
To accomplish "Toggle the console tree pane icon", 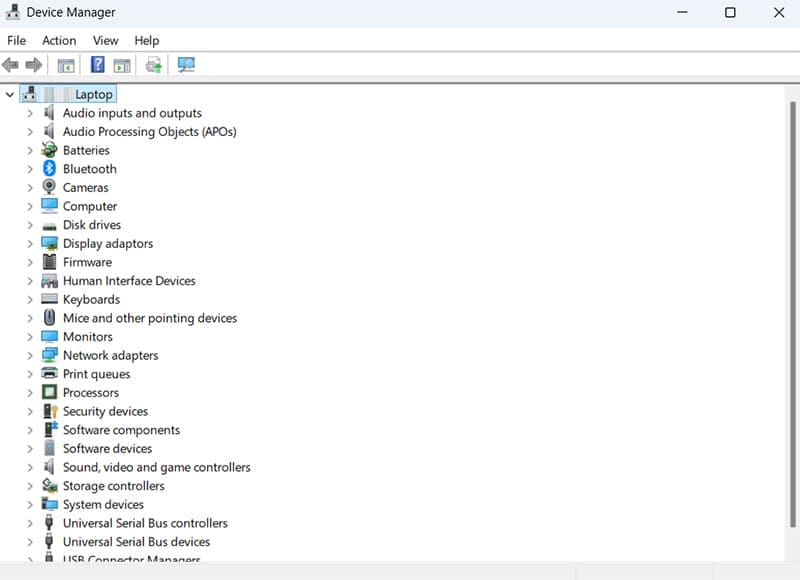I will [66, 64].
